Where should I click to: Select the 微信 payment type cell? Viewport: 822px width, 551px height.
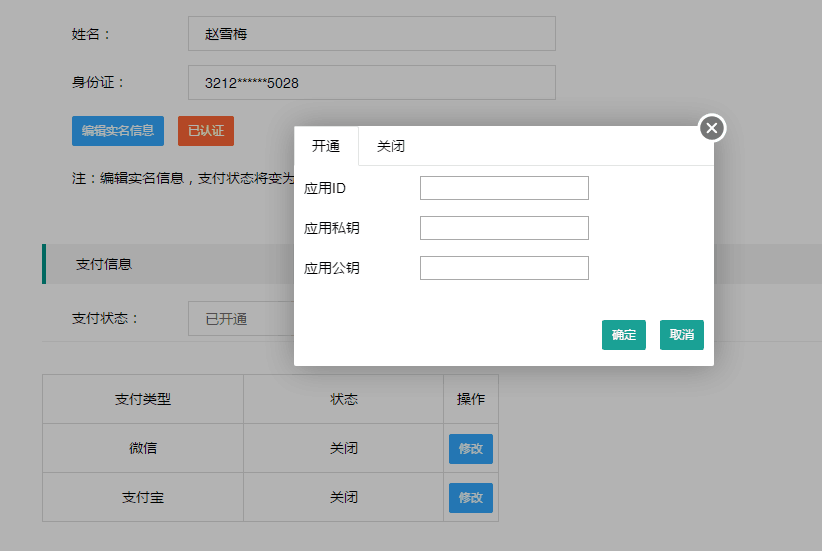tap(143, 449)
